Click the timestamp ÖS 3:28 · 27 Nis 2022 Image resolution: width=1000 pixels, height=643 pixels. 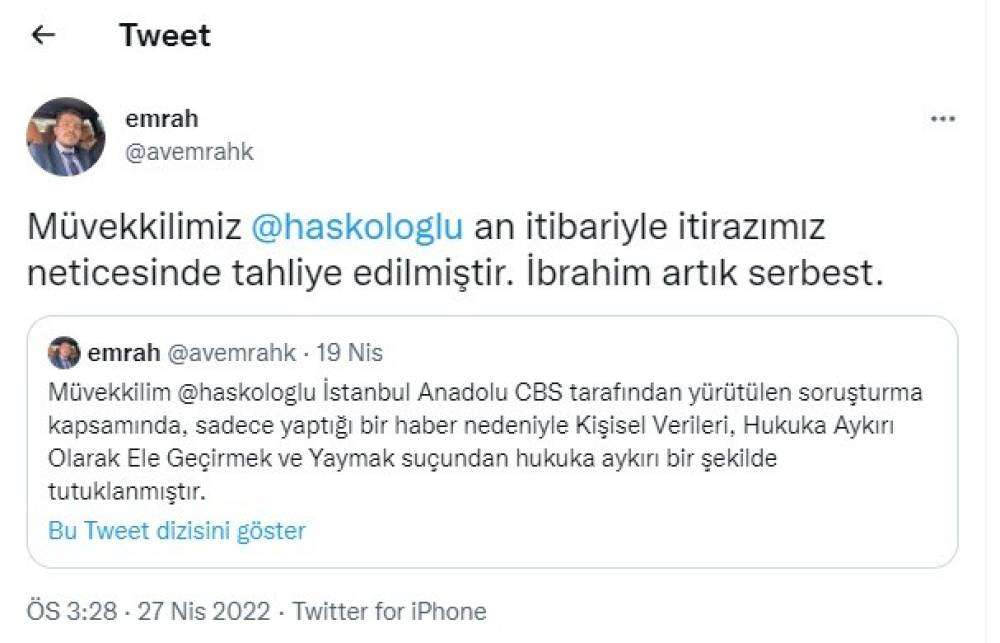149,611
